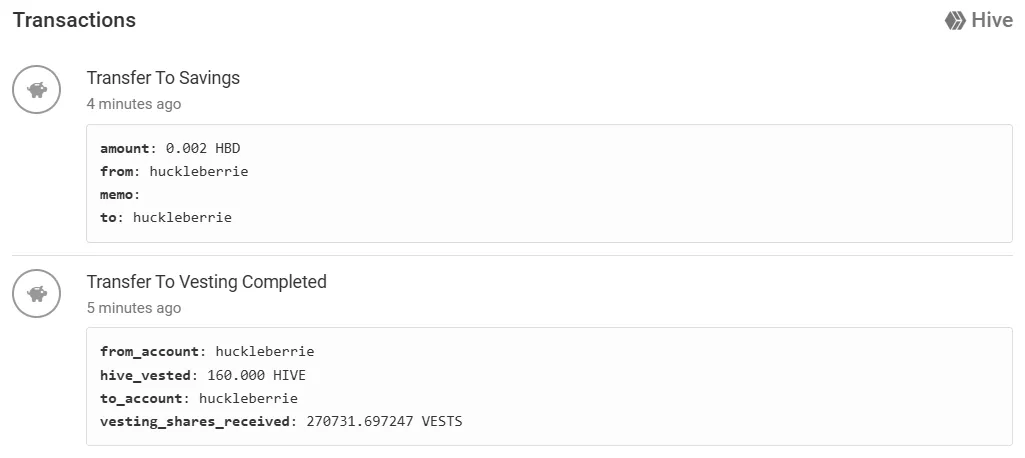Viewport: 1025px width, 458px height.
Task: Click the vesting_shares_received VESTS value
Action: tap(384, 421)
